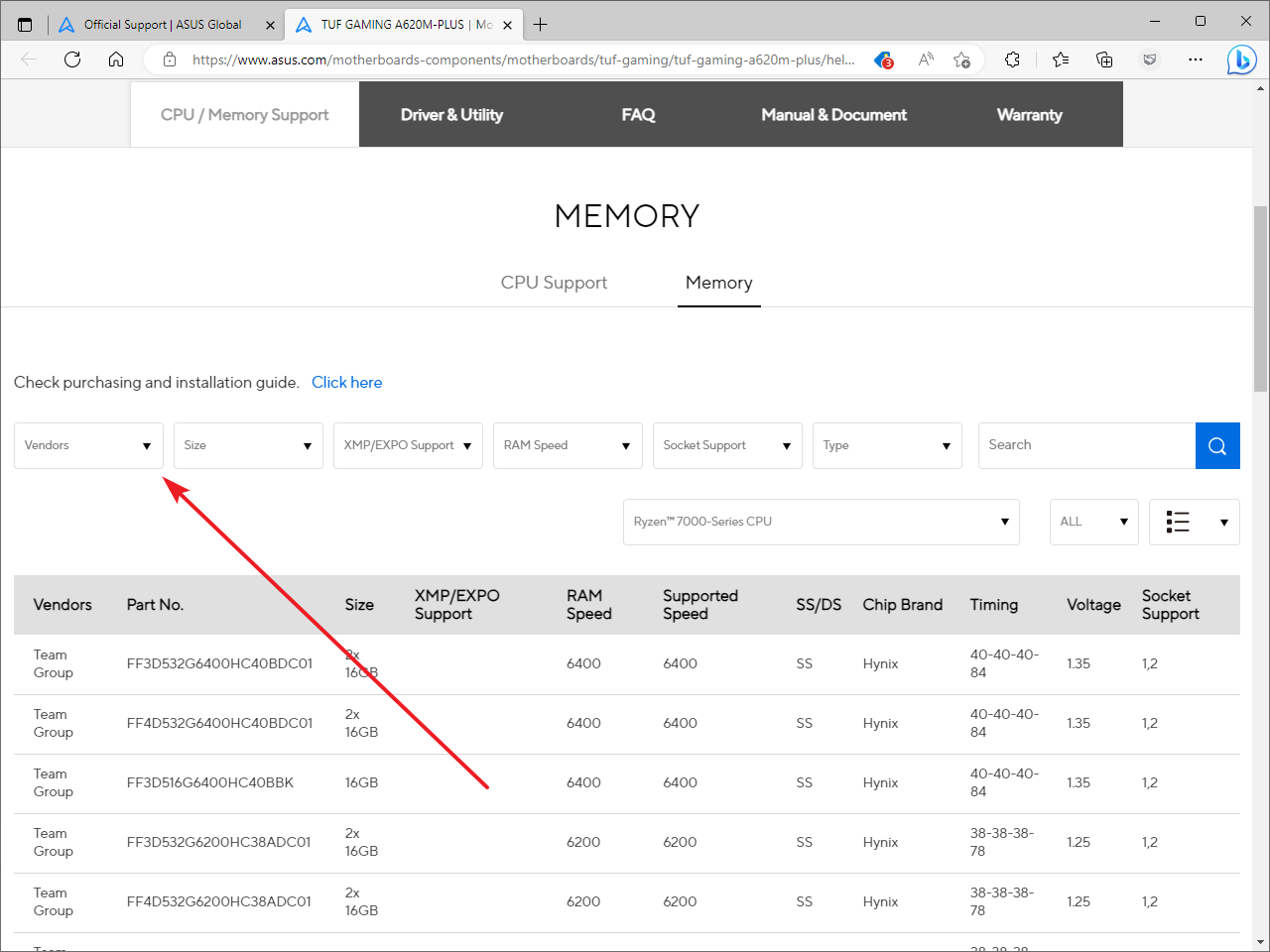This screenshot has width=1270, height=952.
Task: Expand the Ryzen 7000-Series CPU selector
Action: coord(821,522)
